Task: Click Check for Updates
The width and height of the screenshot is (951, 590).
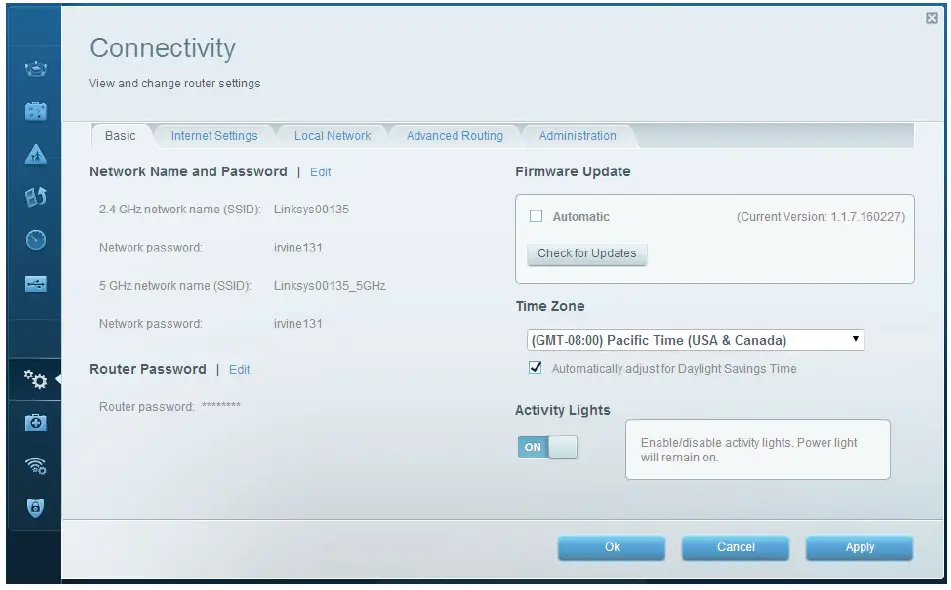Action: [x=586, y=254]
